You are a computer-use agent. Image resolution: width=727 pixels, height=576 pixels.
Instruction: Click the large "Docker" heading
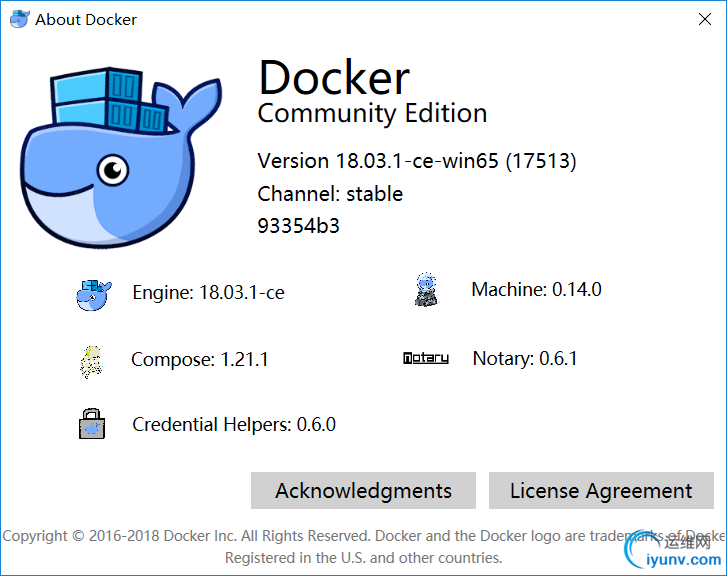(334, 77)
